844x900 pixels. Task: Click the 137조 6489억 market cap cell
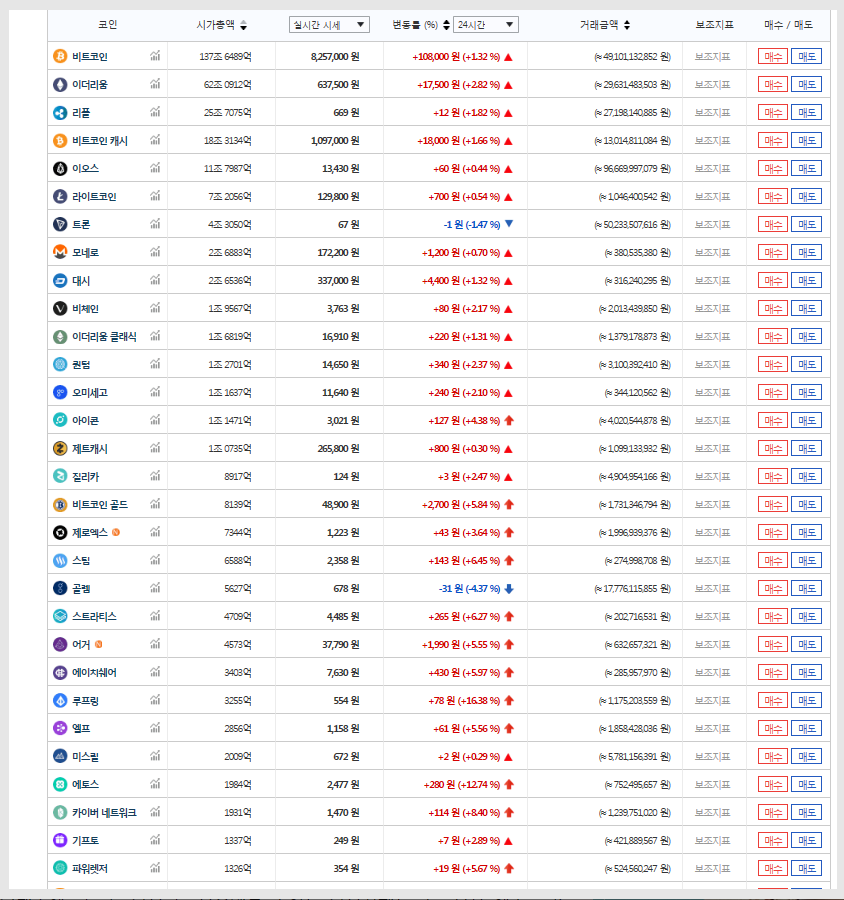click(x=225, y=57)
